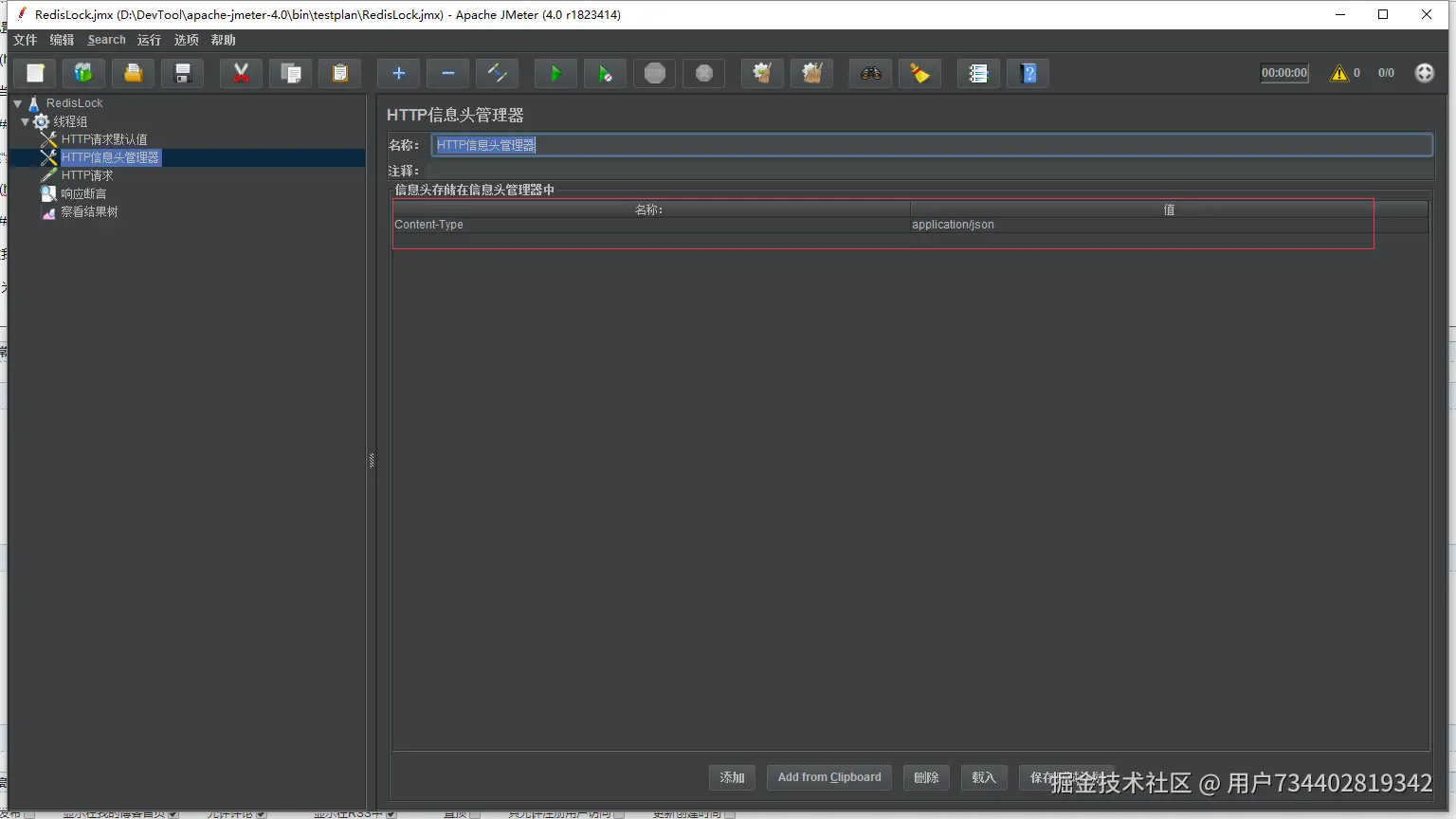Open the 运行 menu

coord(149,40)
